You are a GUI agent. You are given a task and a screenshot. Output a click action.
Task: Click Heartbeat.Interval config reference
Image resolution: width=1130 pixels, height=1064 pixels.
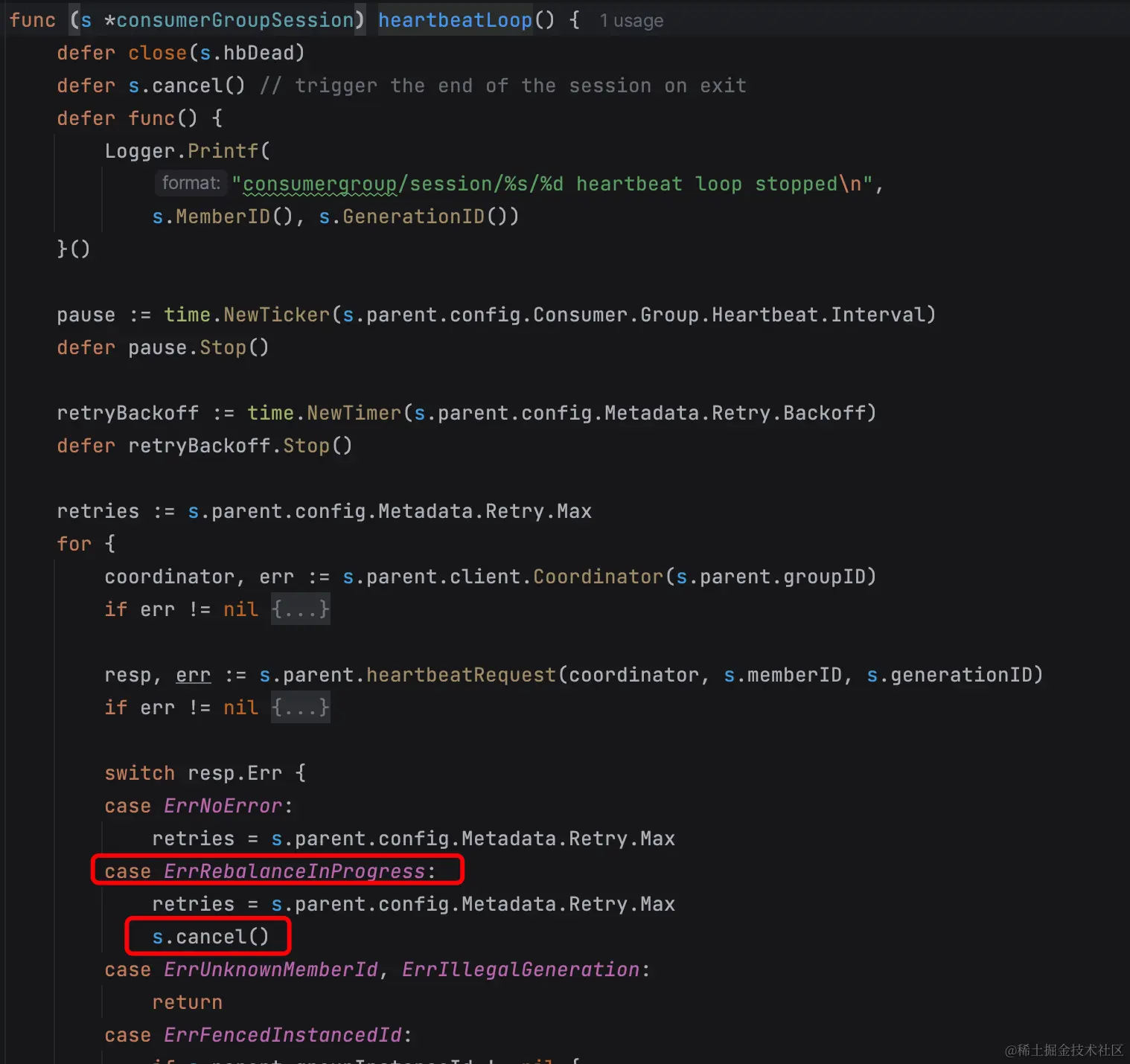[818, 315]
